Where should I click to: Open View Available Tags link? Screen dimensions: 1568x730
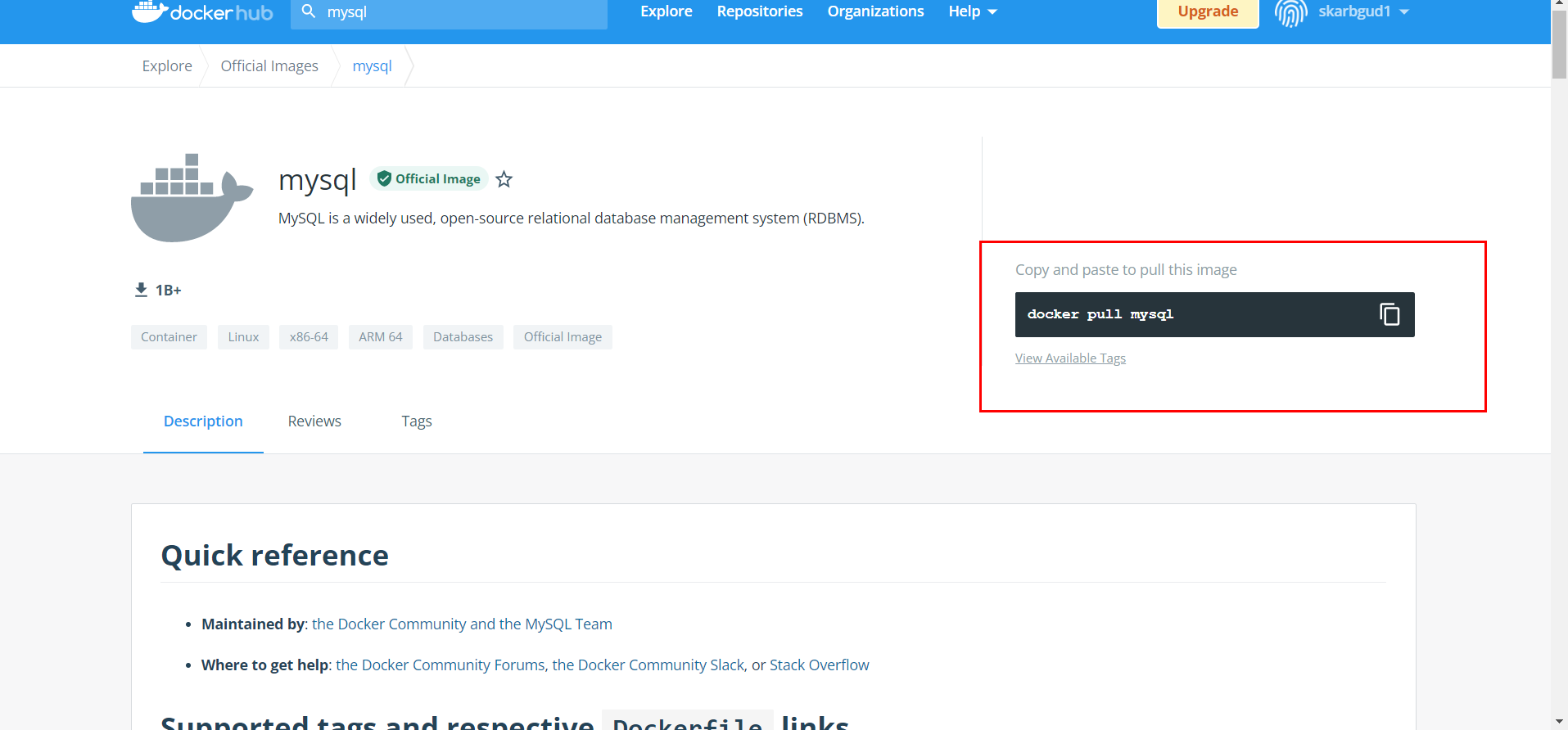[x=1070, y=358]
